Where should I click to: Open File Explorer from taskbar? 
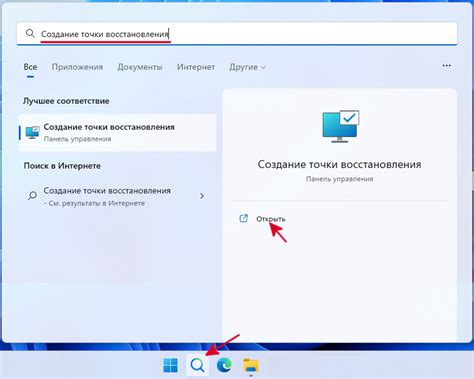point(251,365)
